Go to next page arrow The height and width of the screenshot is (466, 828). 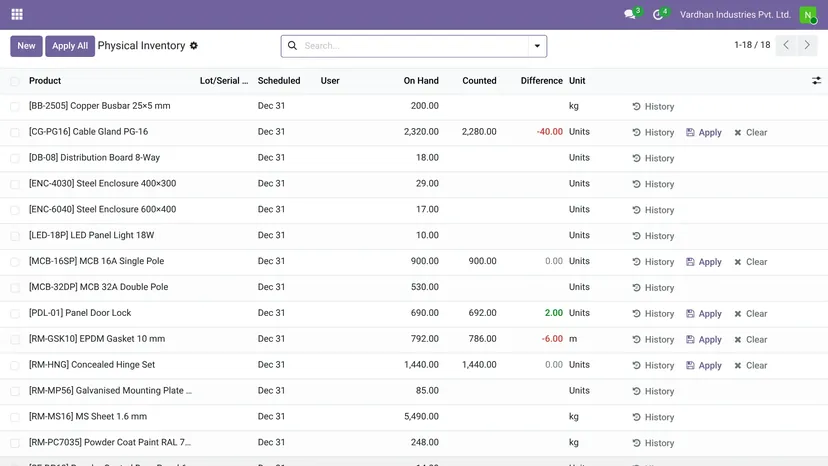807,45
